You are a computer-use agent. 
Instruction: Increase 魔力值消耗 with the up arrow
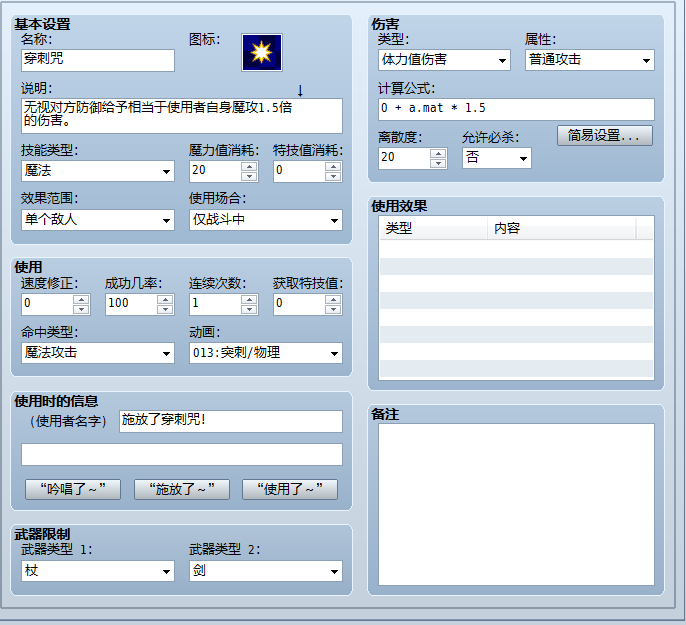tap(249, 166)
